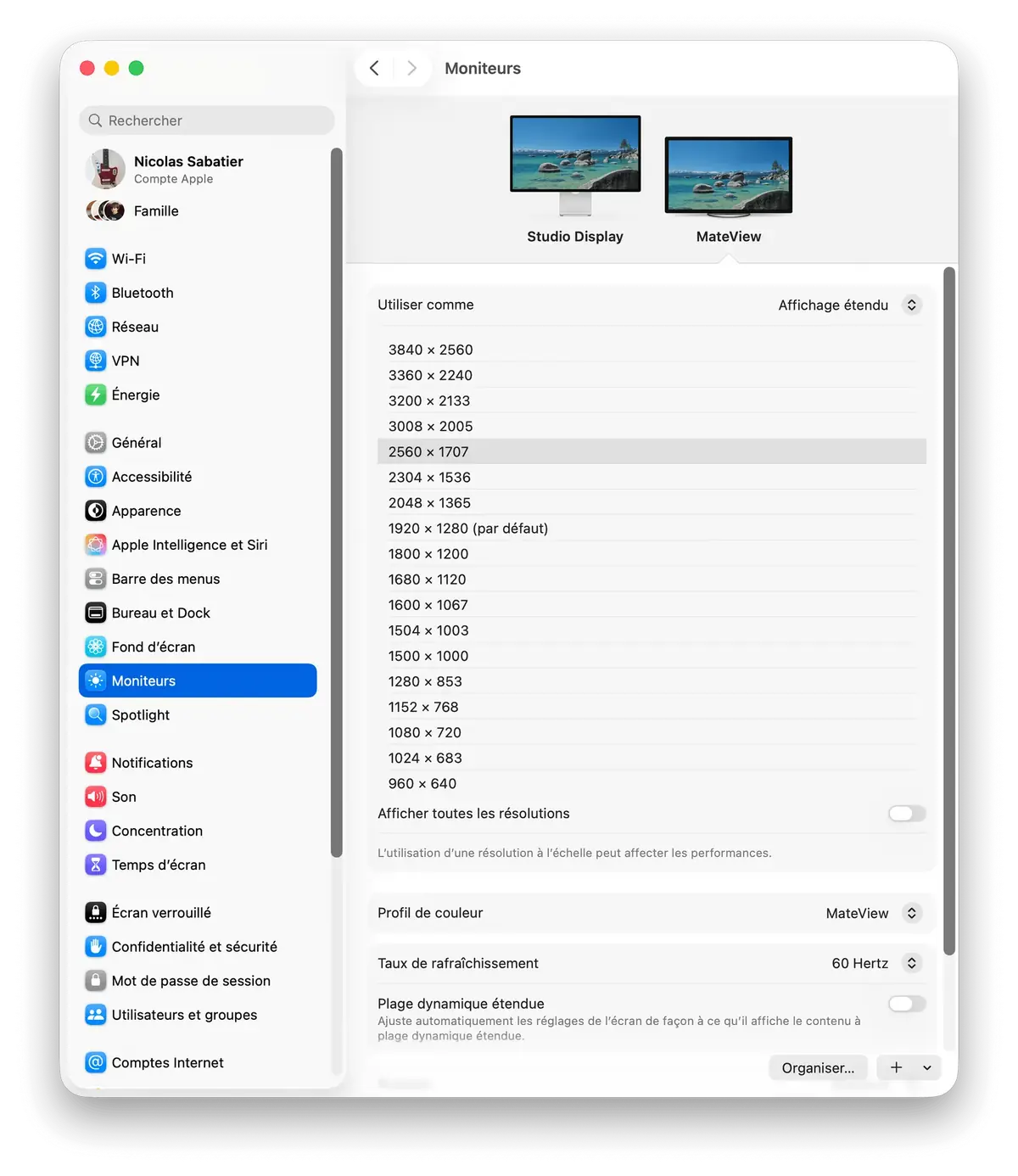Screen dimensions: 1018x1176
Task: Choose resolution 3008 × 2005
Action: (x=652, y=426)
